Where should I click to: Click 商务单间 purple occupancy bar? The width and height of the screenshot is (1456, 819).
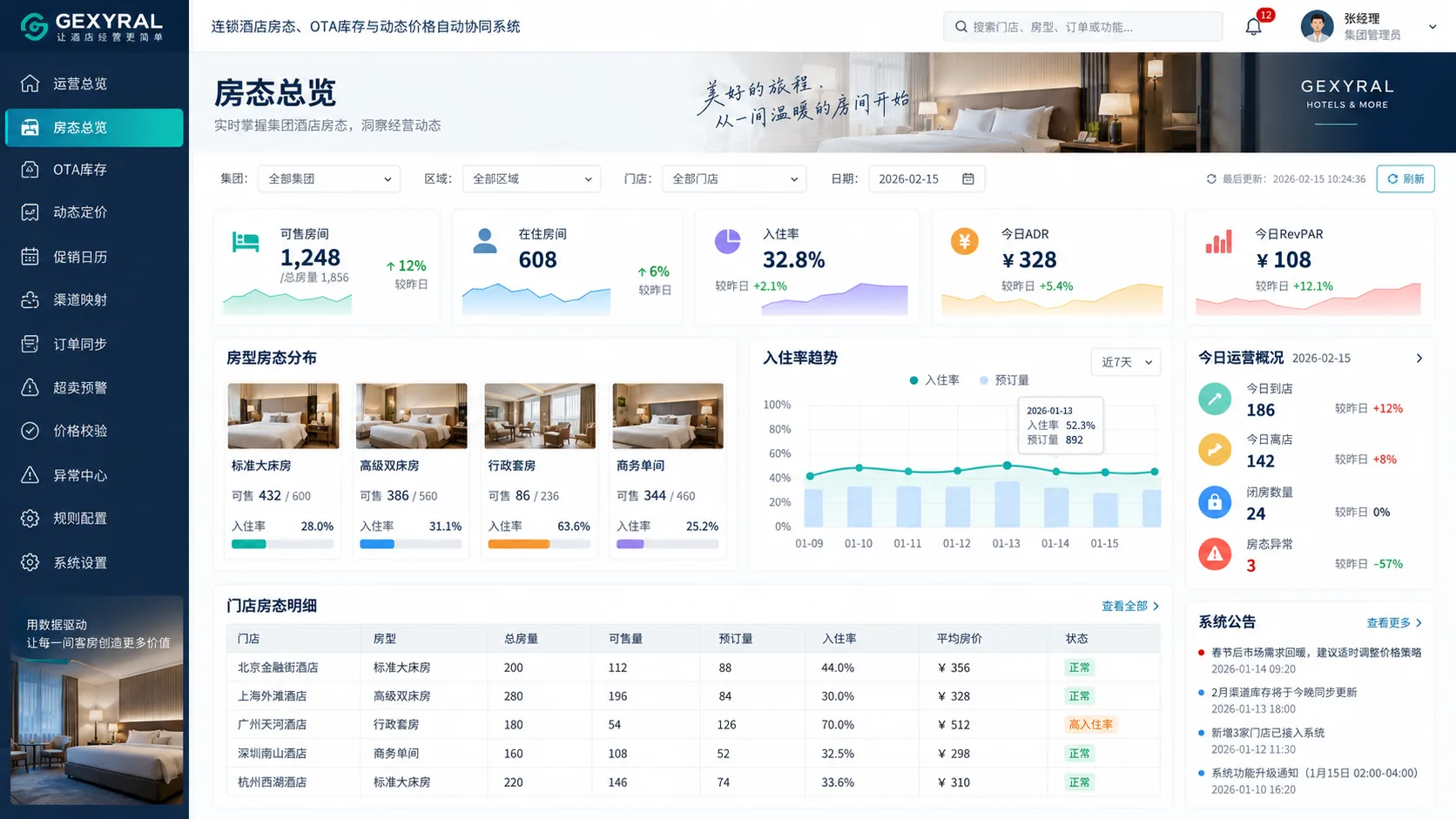point(667,544)
